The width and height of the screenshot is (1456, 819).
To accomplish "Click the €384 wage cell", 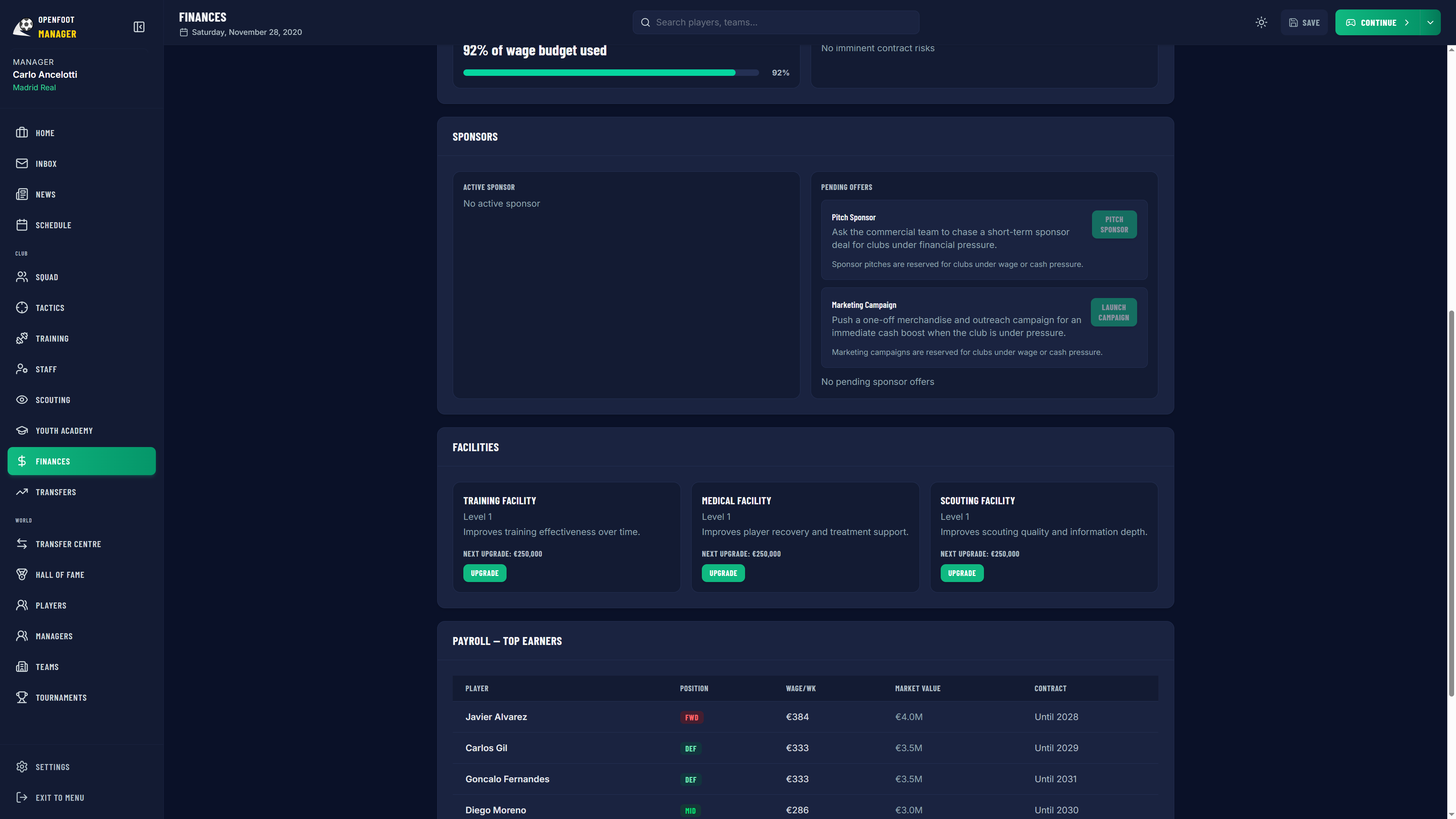I will [797, 717].
